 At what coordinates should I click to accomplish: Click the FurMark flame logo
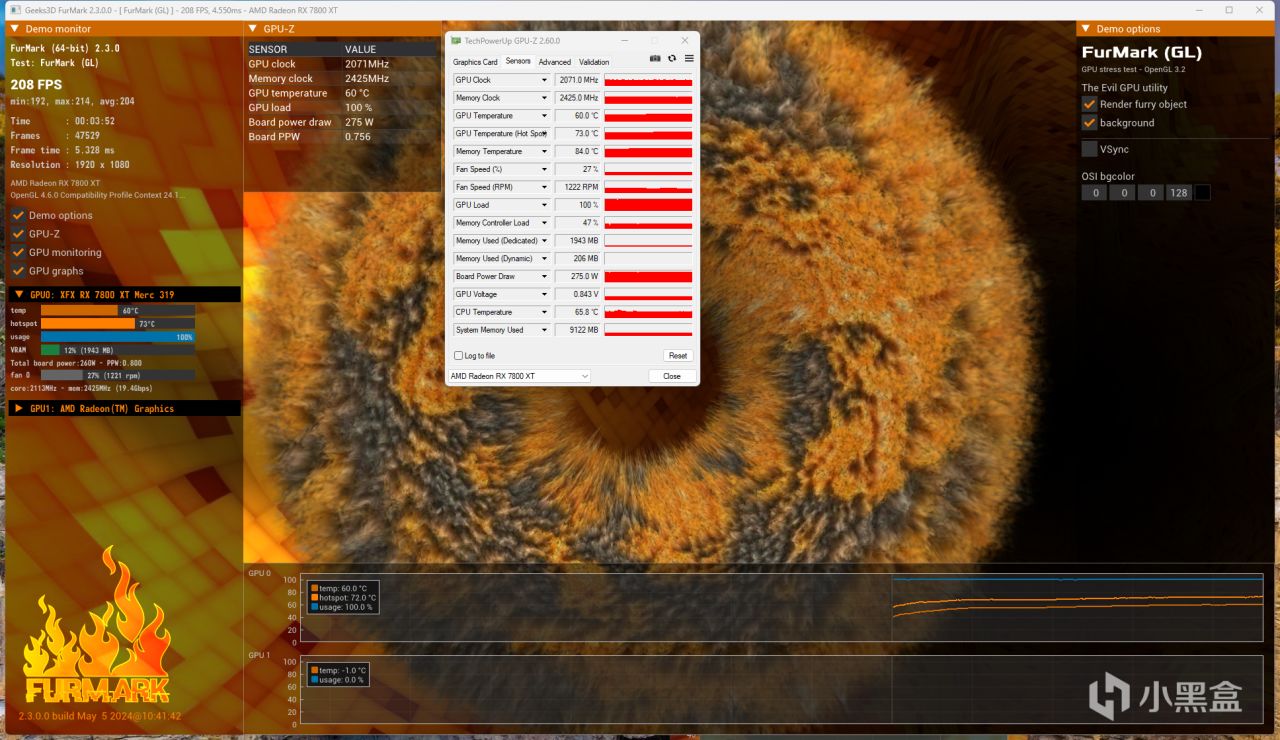coord(97,625)
